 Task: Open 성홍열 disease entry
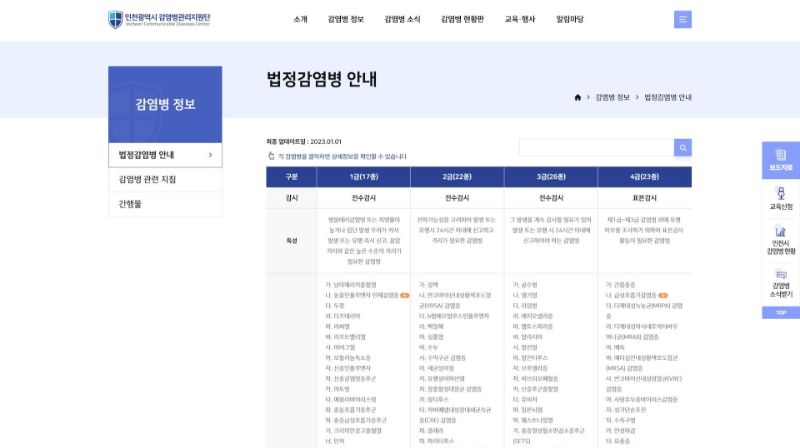tap(431, 337)
